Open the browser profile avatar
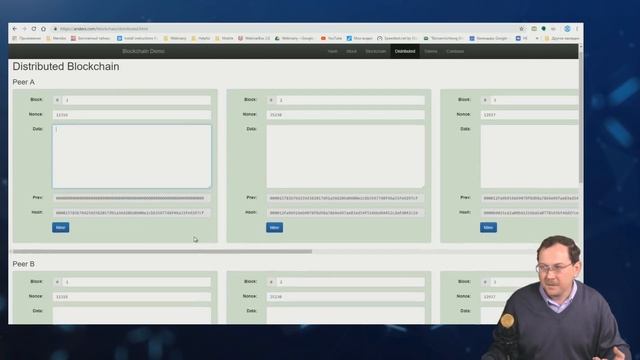Screen dimensions: 640x360 (x=567, y=29)
